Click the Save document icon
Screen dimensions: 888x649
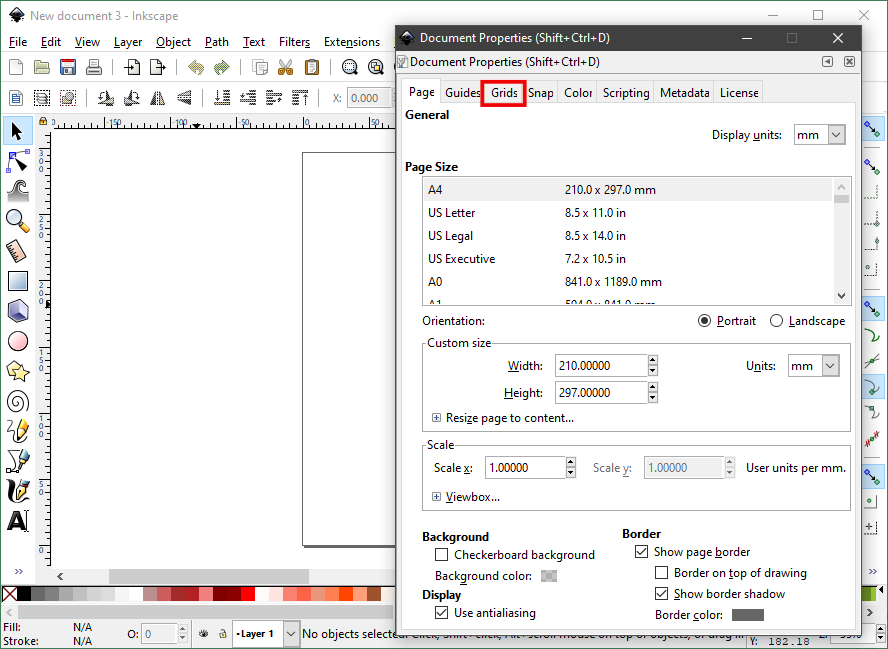coord(68,68)
